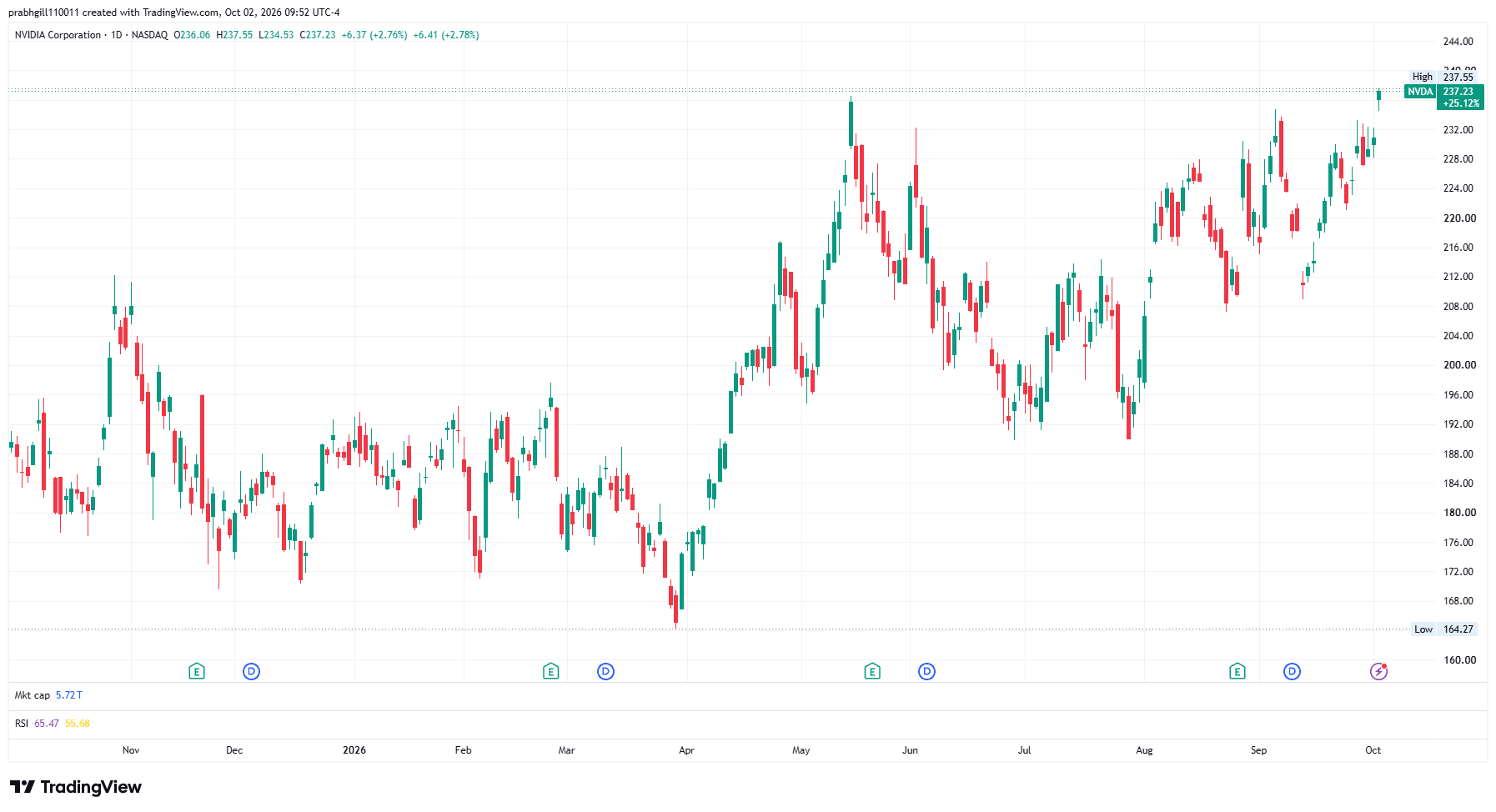The image size is (1496, 812).
Task: Select the 1D interval label
Action: point(117,35)
